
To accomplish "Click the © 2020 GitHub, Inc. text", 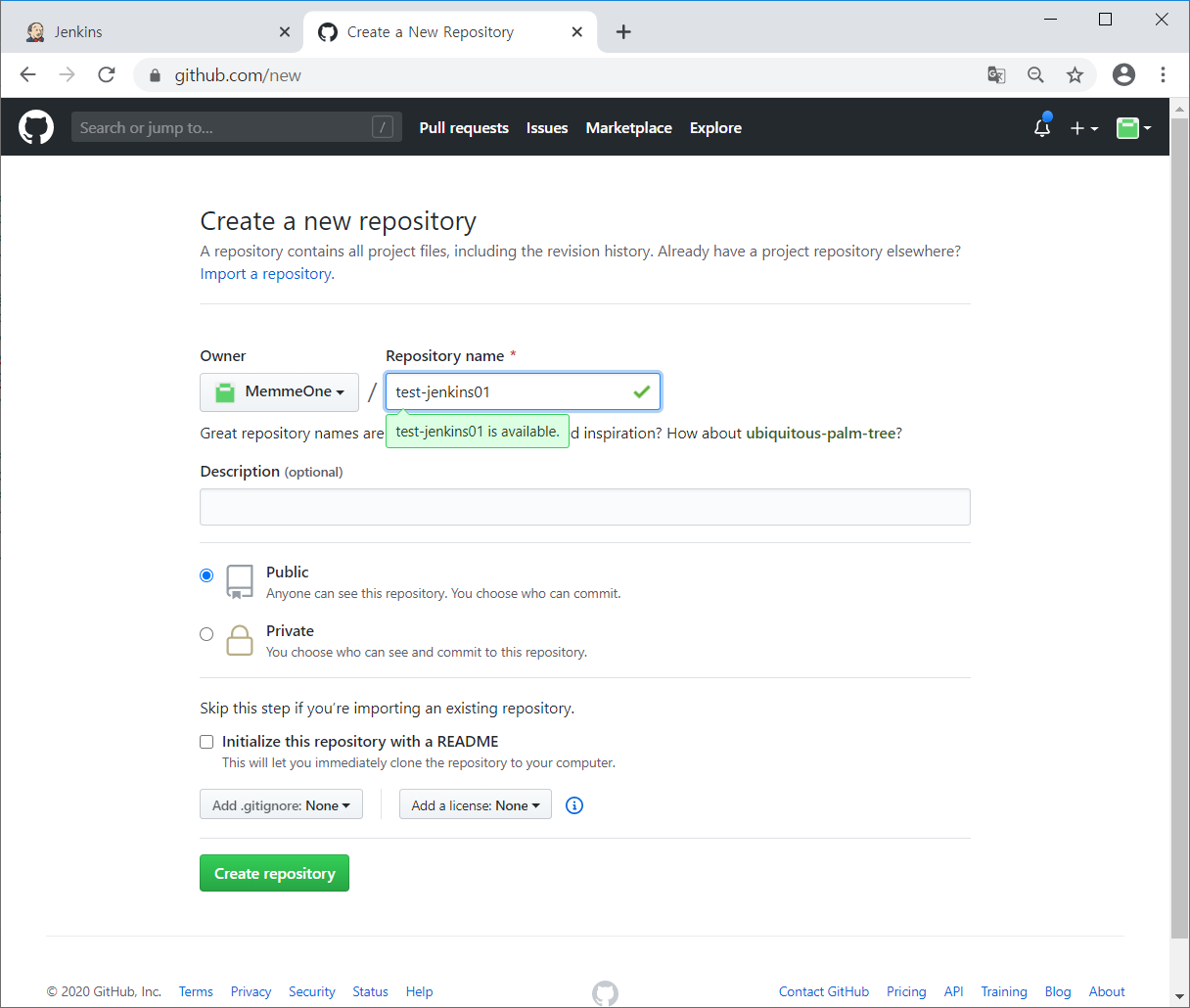I will pyautogui.click(x=104, y=991).
